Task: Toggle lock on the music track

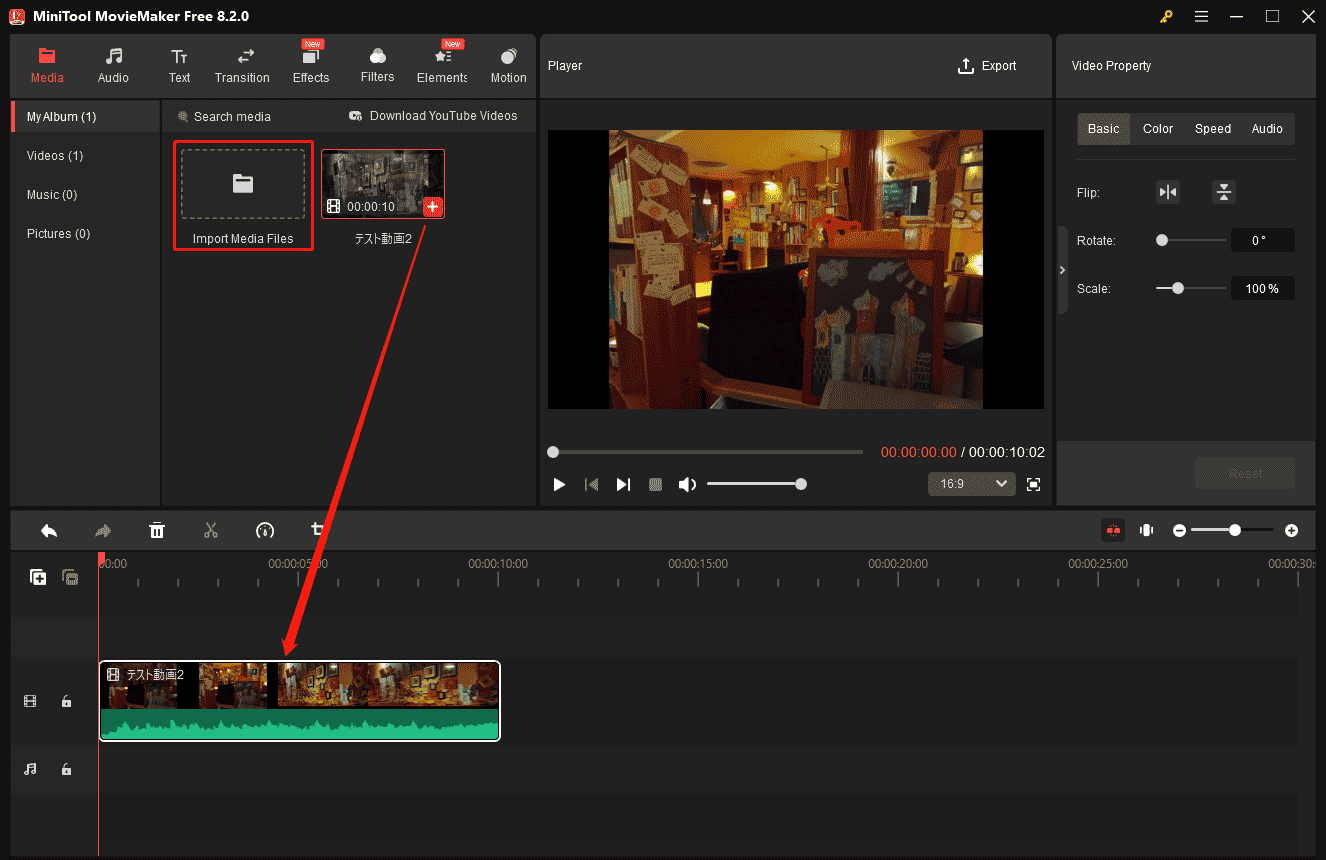Action: (66, 769)
